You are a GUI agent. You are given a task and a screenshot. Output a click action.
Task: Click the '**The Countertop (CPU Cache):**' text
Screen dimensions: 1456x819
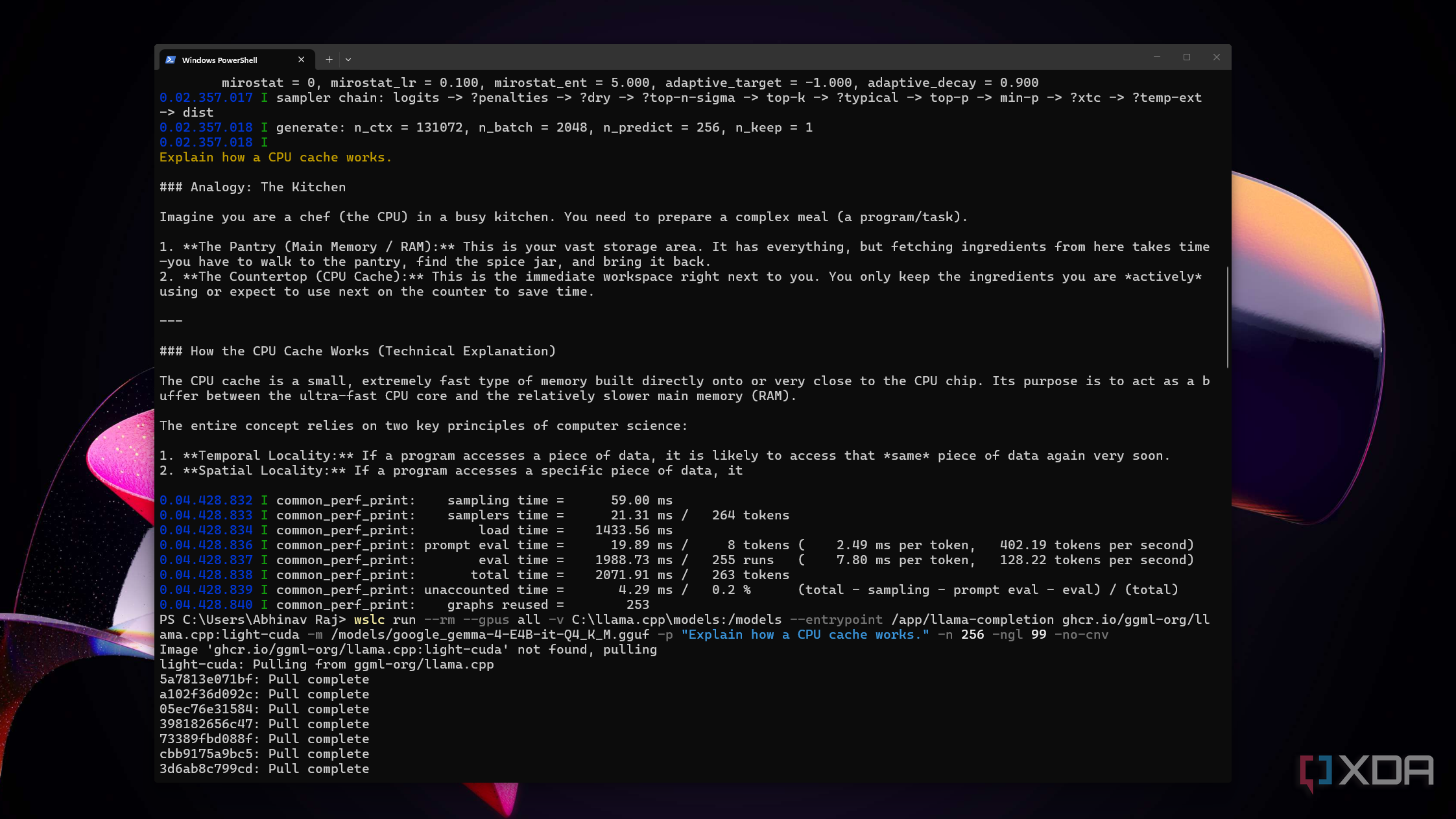point(304,277)
